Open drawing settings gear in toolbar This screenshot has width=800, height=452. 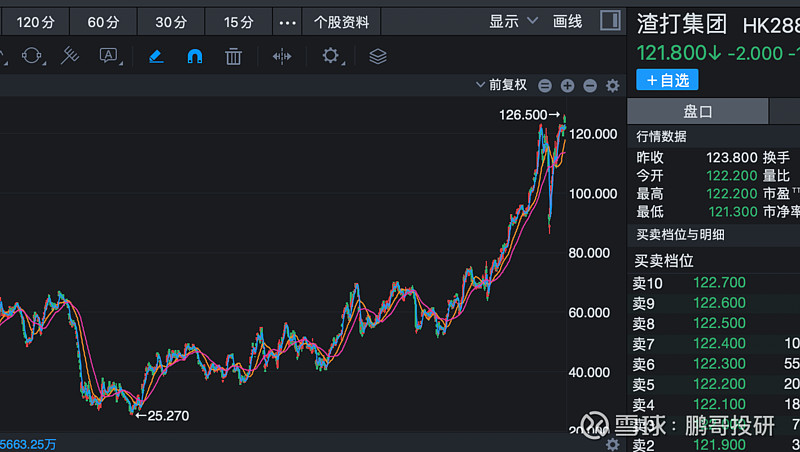[x=331, y=56]
